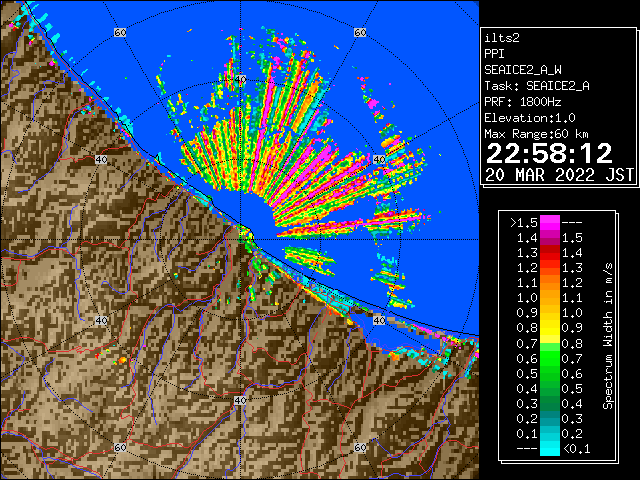Image resolution: width=640 pixels, height=480 pixels.
Task: Click the 40 range label on the south azimuth line
Action: point(240,400)
